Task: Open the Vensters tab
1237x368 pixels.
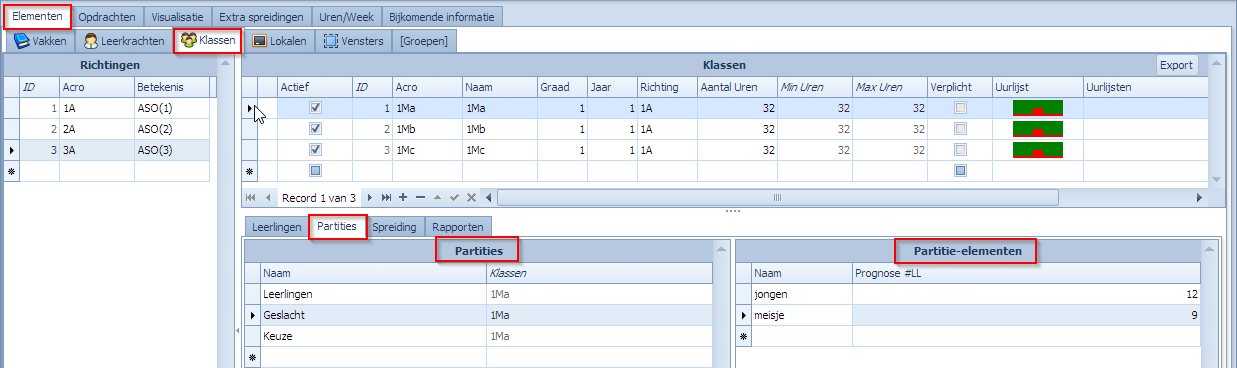Action: point(353,41)
